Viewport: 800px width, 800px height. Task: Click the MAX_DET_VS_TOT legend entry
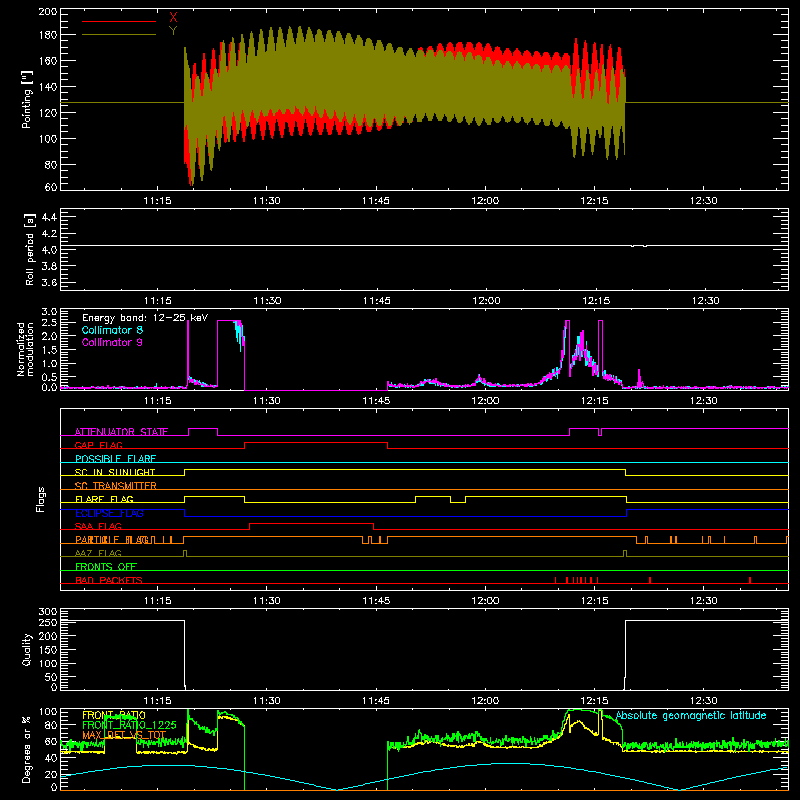click(124, 735)
